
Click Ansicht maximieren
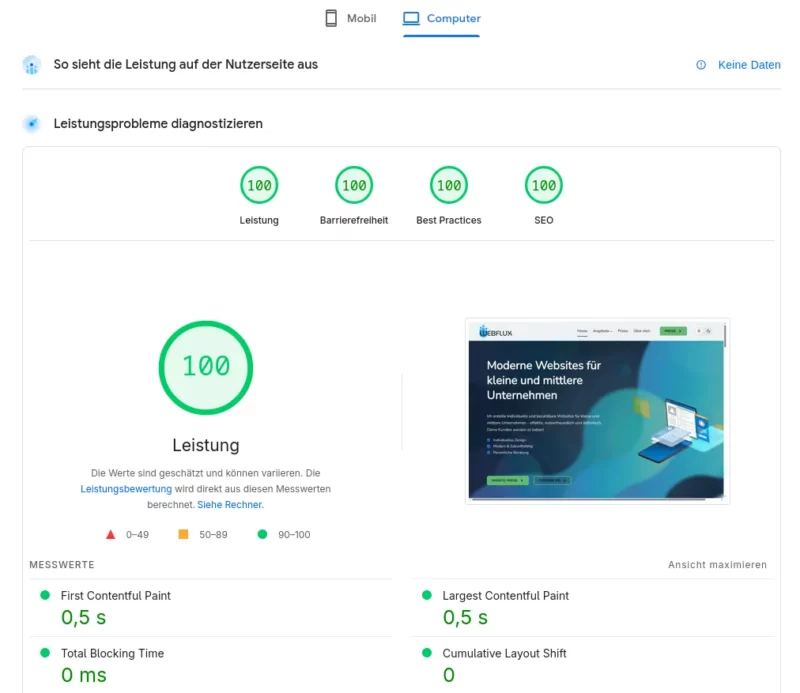717,565
